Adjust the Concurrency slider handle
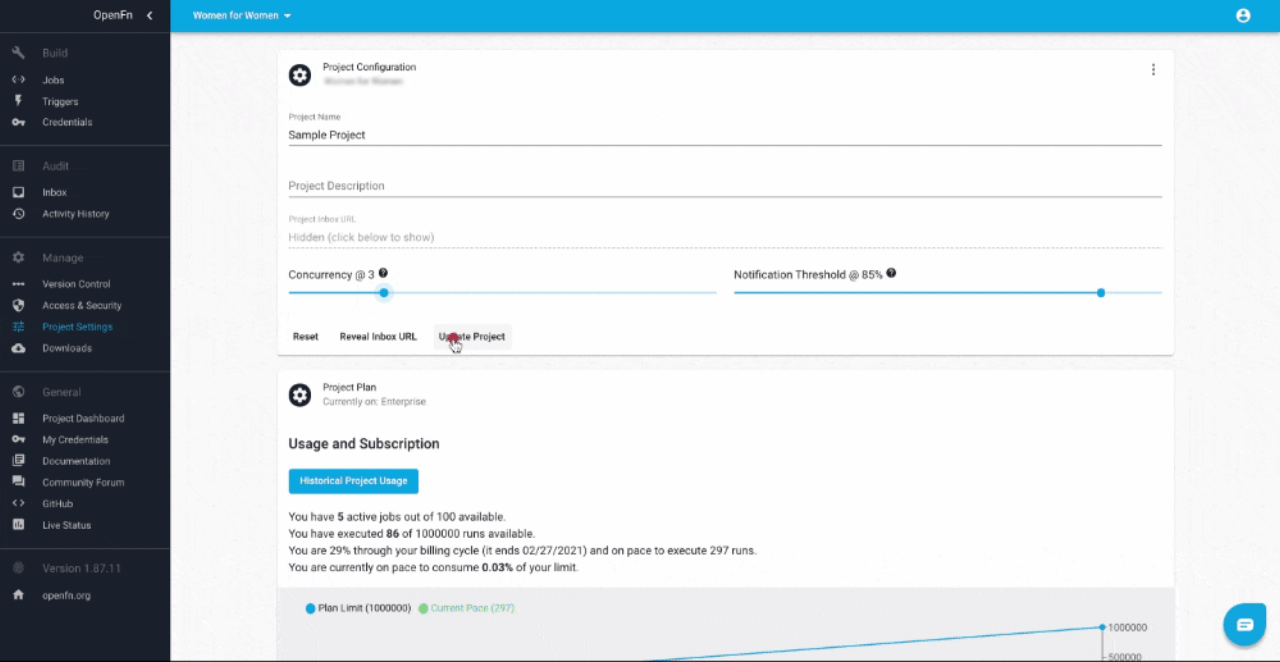 click(384, 293)
